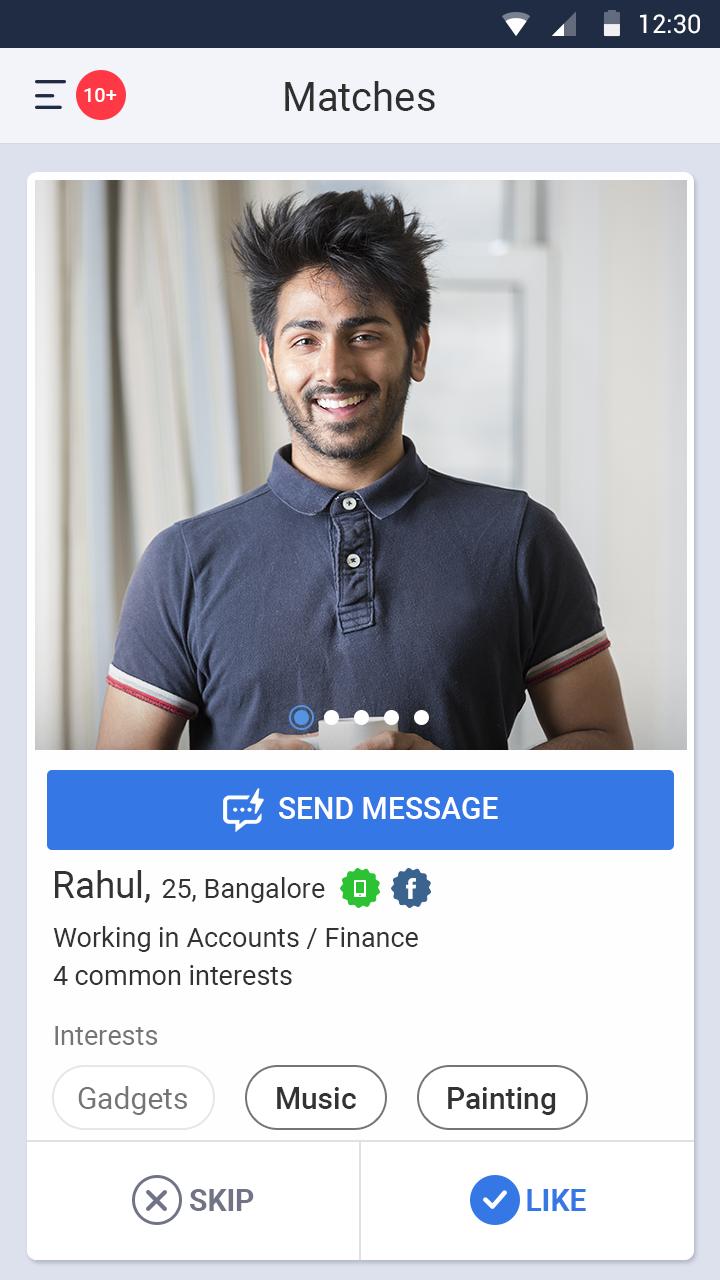Send a message to Rahul

(x=360, y=810)
